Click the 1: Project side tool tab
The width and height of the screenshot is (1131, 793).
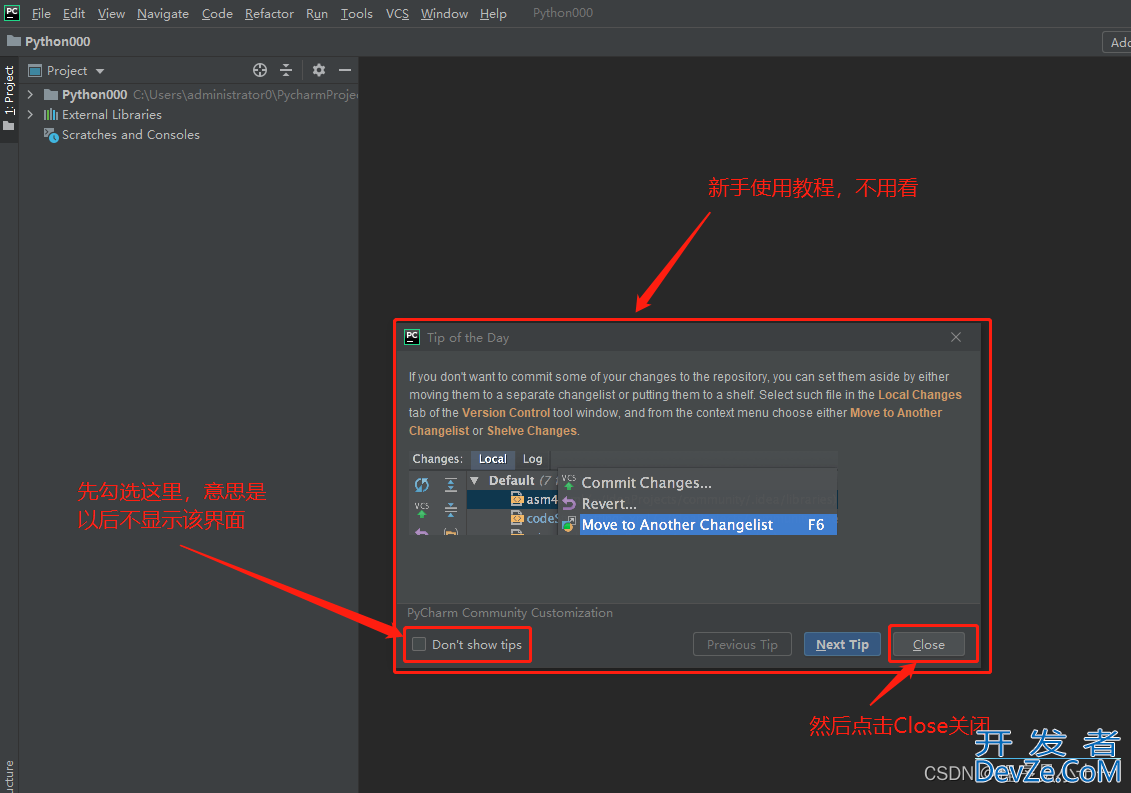point(9,97)
